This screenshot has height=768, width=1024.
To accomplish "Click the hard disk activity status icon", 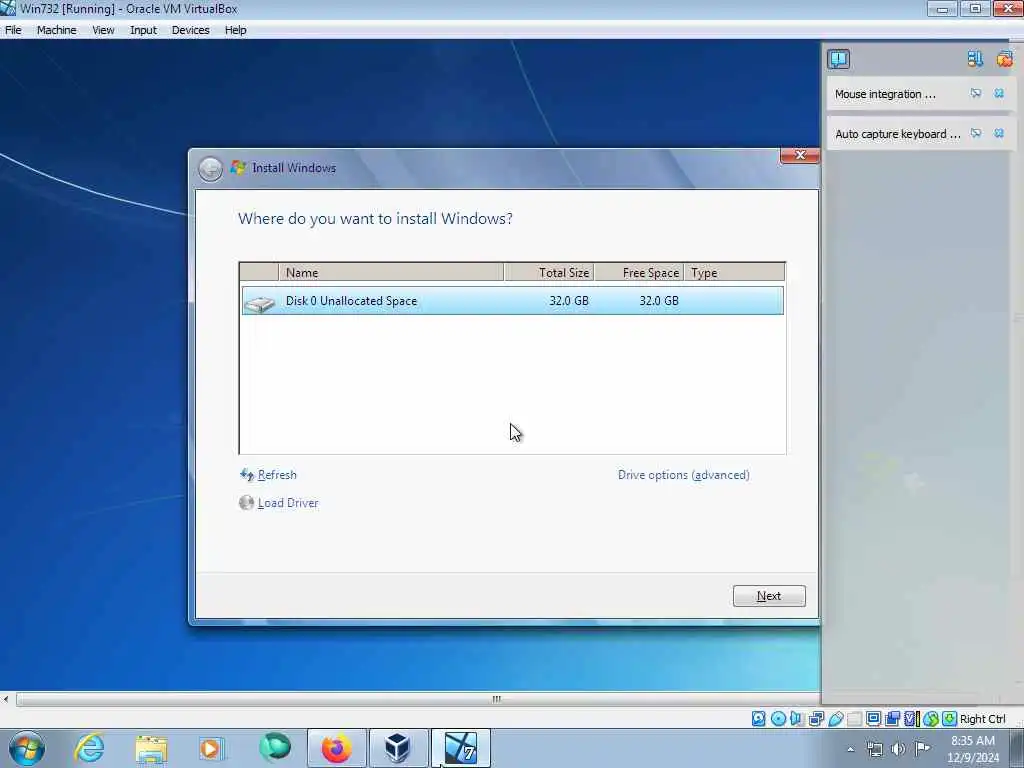I will 759,719.
